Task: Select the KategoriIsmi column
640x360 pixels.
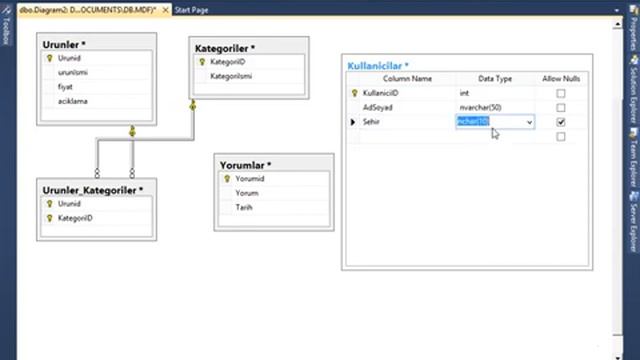Action: coord(231,76)
